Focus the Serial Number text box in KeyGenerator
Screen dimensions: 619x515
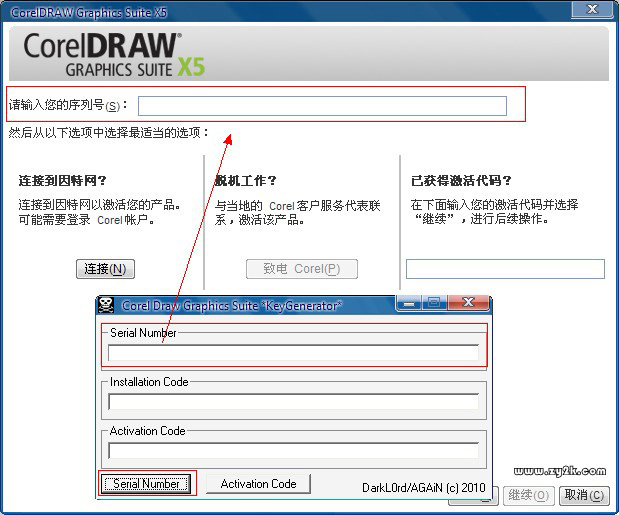point(294,353)
